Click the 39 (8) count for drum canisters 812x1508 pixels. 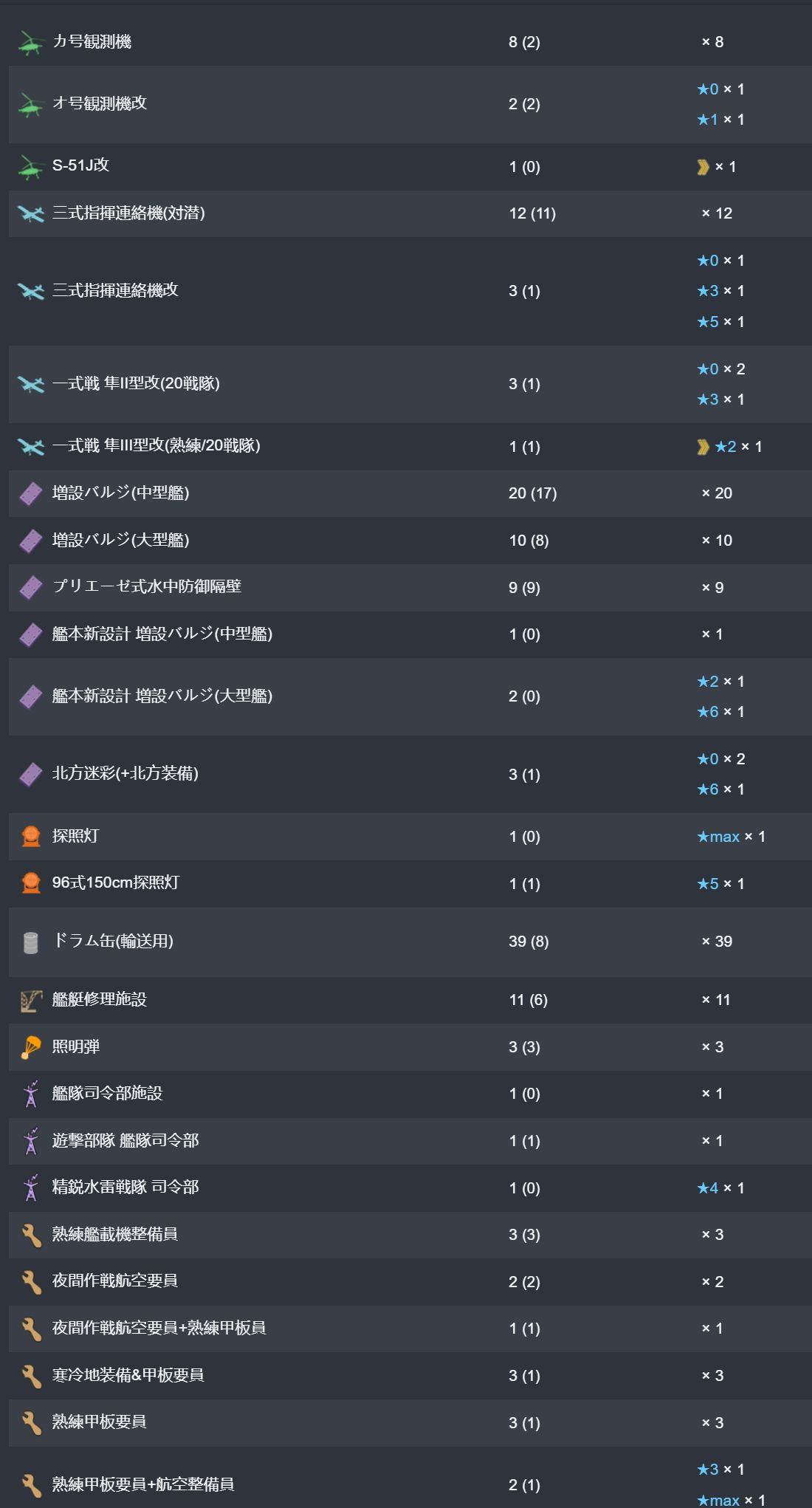[529, 942]
